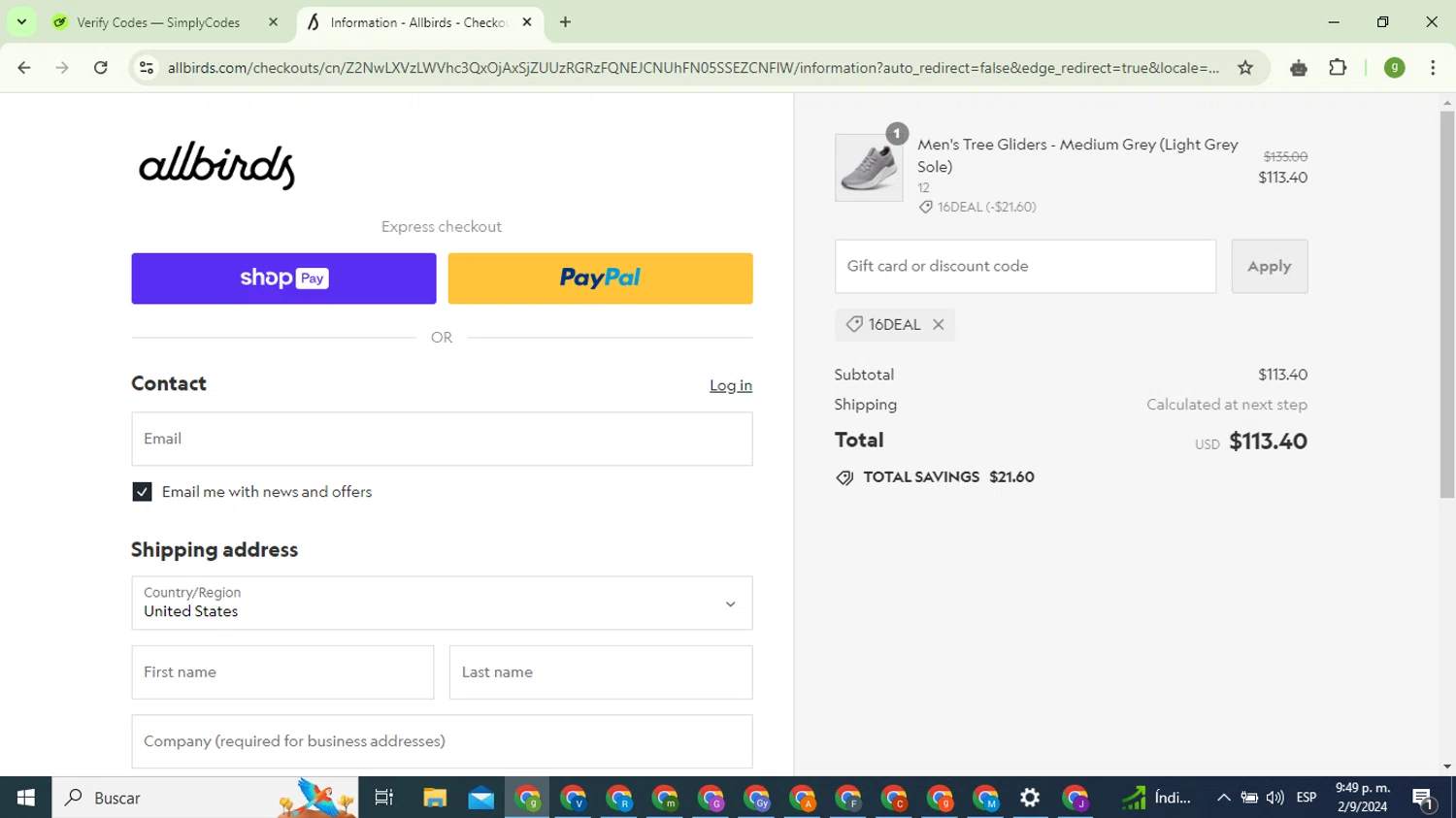
Task: Open the Índi... stock widget on taskbar
Action: (x=1155, y=798)
